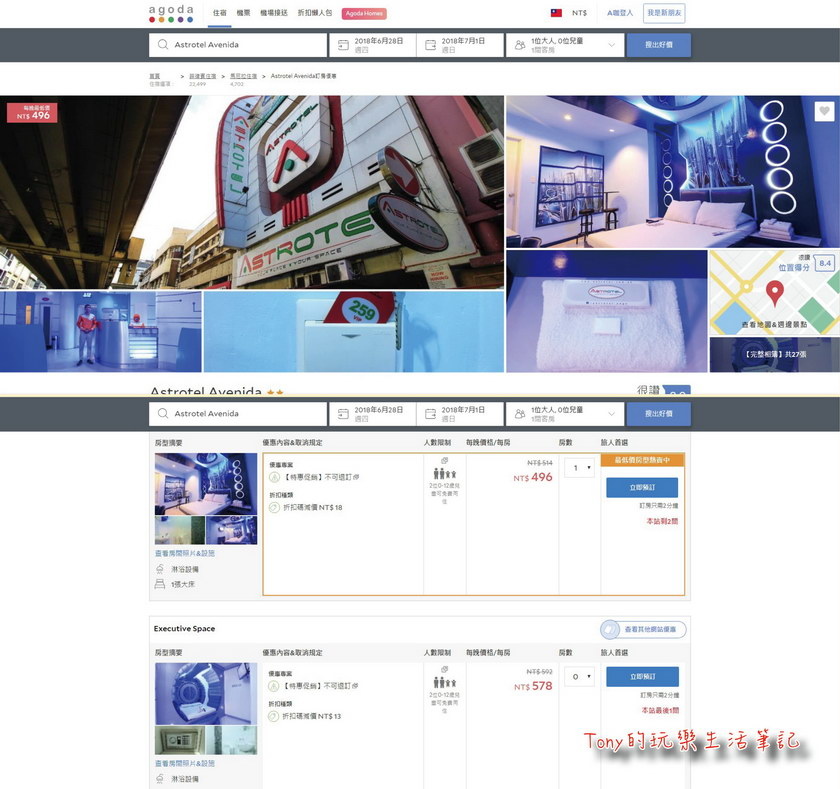This screenshot has height=789, width=840.
Task: Click the red map pin marker
Action: (x=775, y=293)
